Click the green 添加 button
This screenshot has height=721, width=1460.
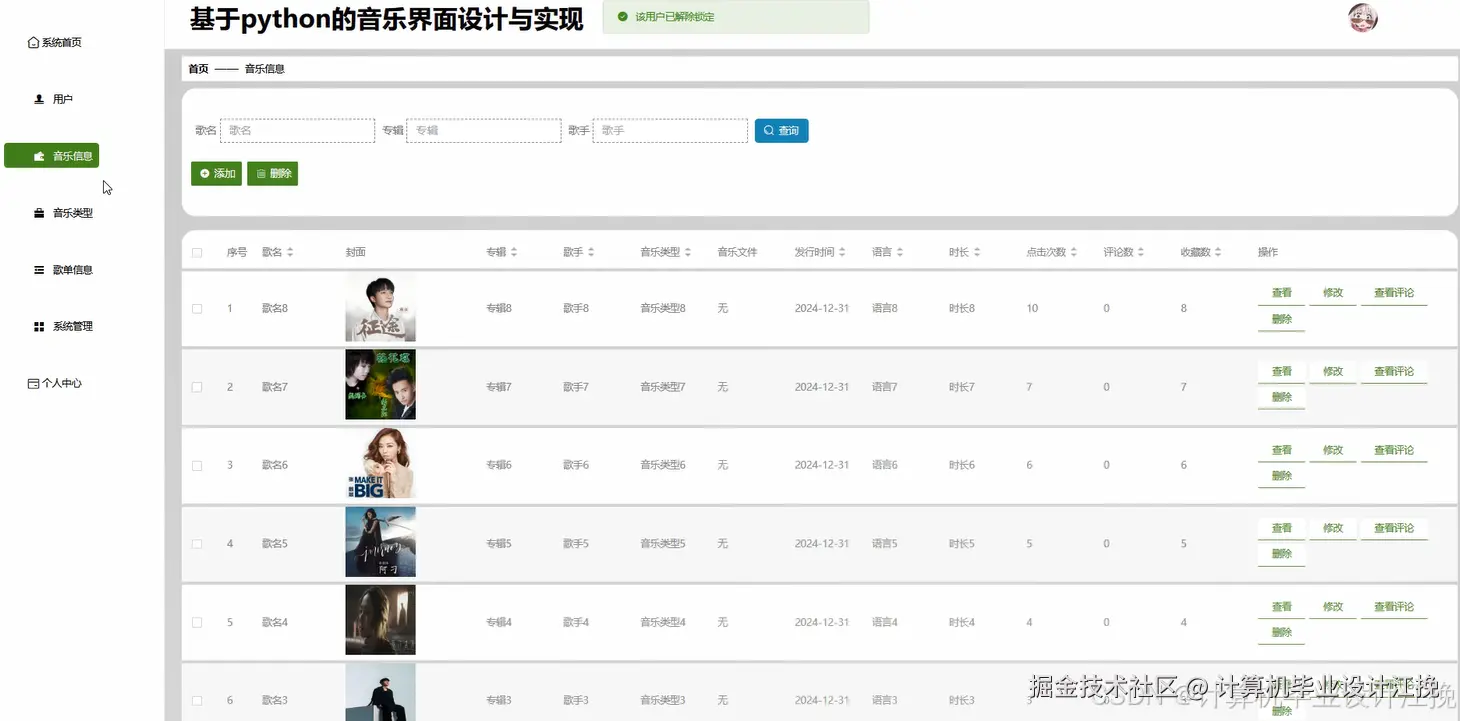(x=216, y=174)
